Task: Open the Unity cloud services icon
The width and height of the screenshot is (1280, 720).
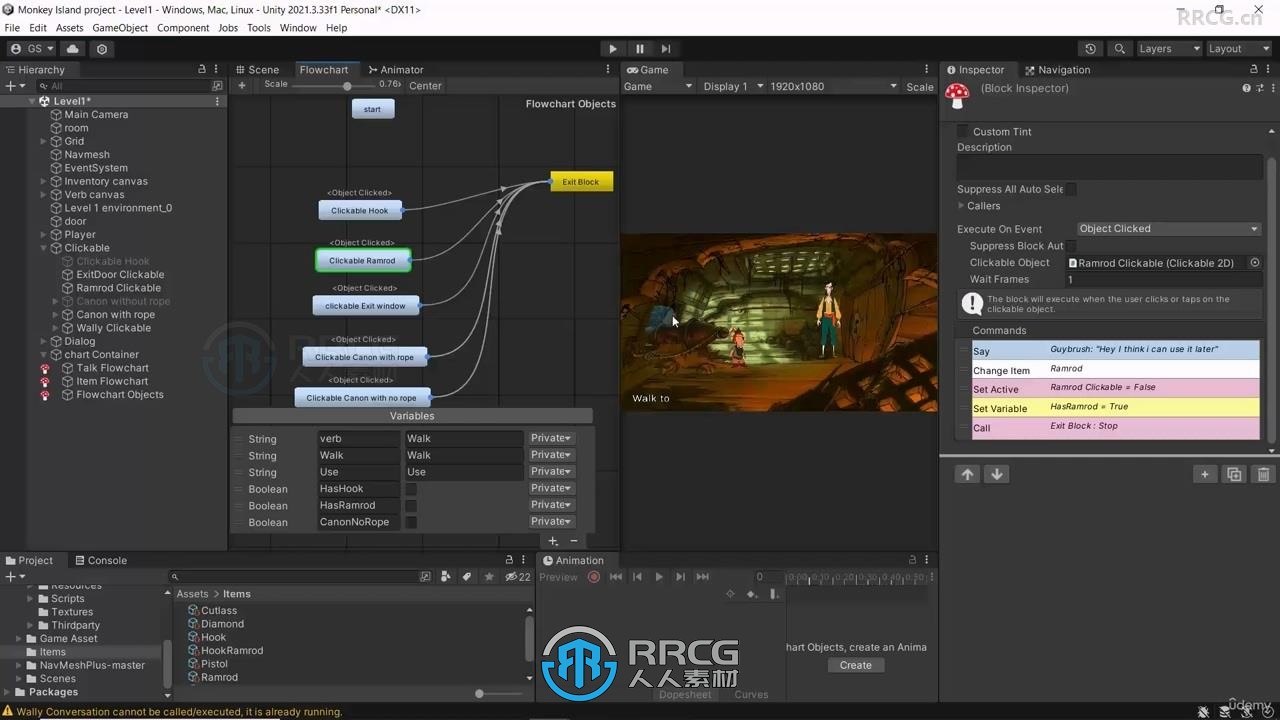Action: tap(73, 48)
